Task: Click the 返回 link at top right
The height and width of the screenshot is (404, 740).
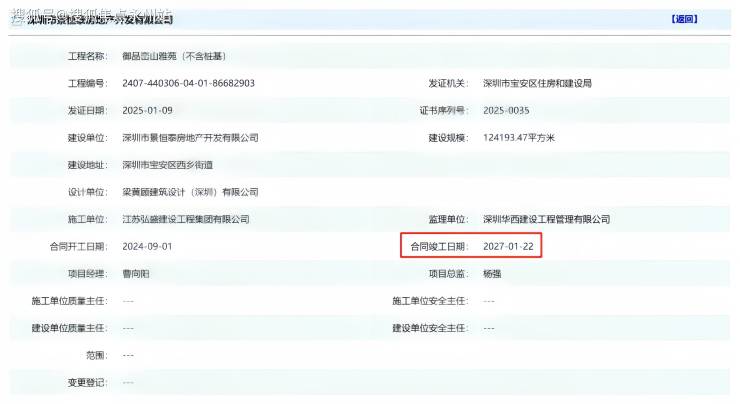Action: point(684,19)
